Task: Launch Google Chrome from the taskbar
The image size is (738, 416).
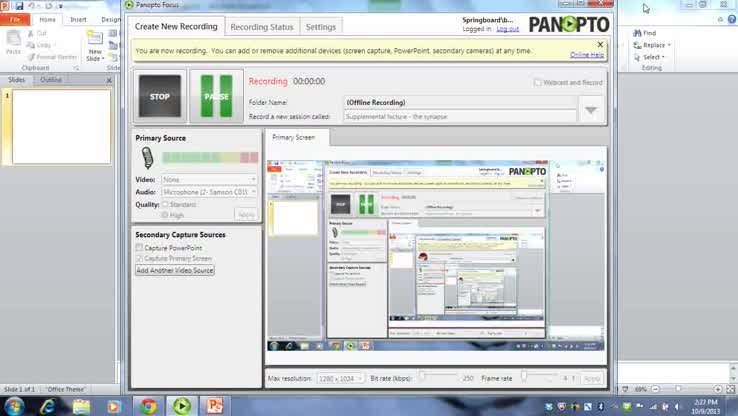Action: 148,405
